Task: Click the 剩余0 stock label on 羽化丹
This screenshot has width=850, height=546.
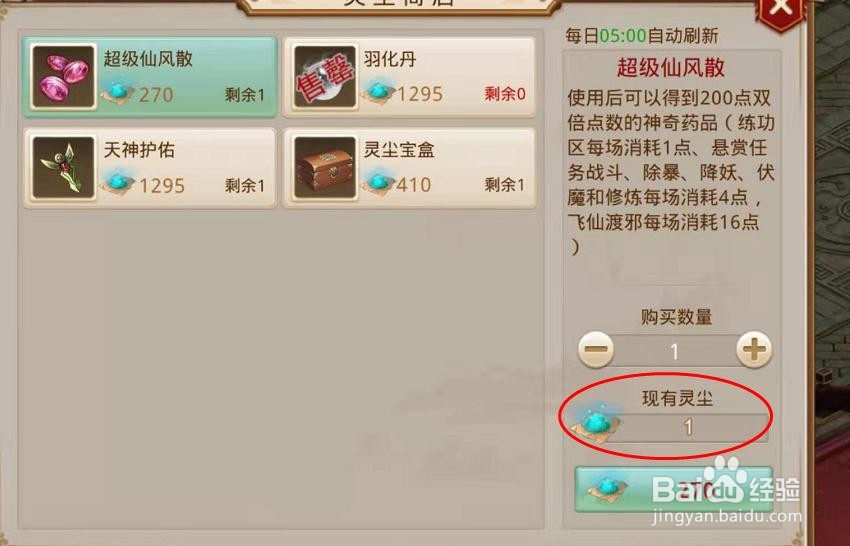Action: click(505, 94)
